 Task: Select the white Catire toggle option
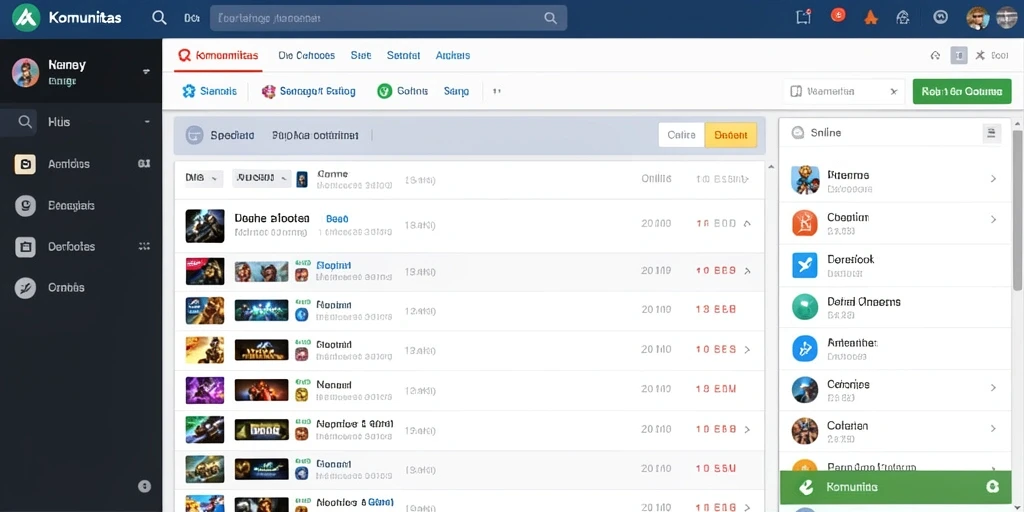pos(681,135)
